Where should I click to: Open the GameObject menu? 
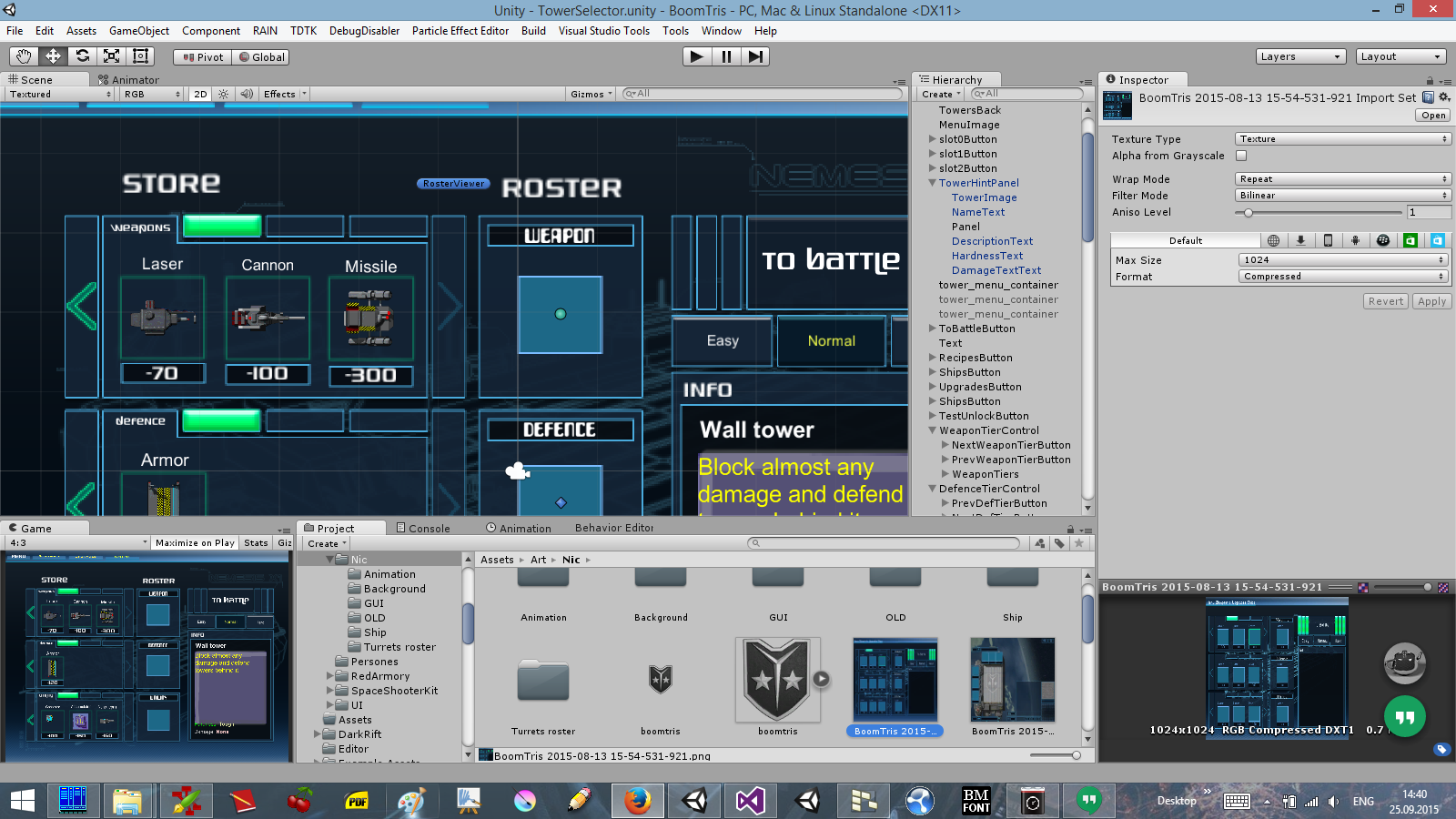click(139, 31)
